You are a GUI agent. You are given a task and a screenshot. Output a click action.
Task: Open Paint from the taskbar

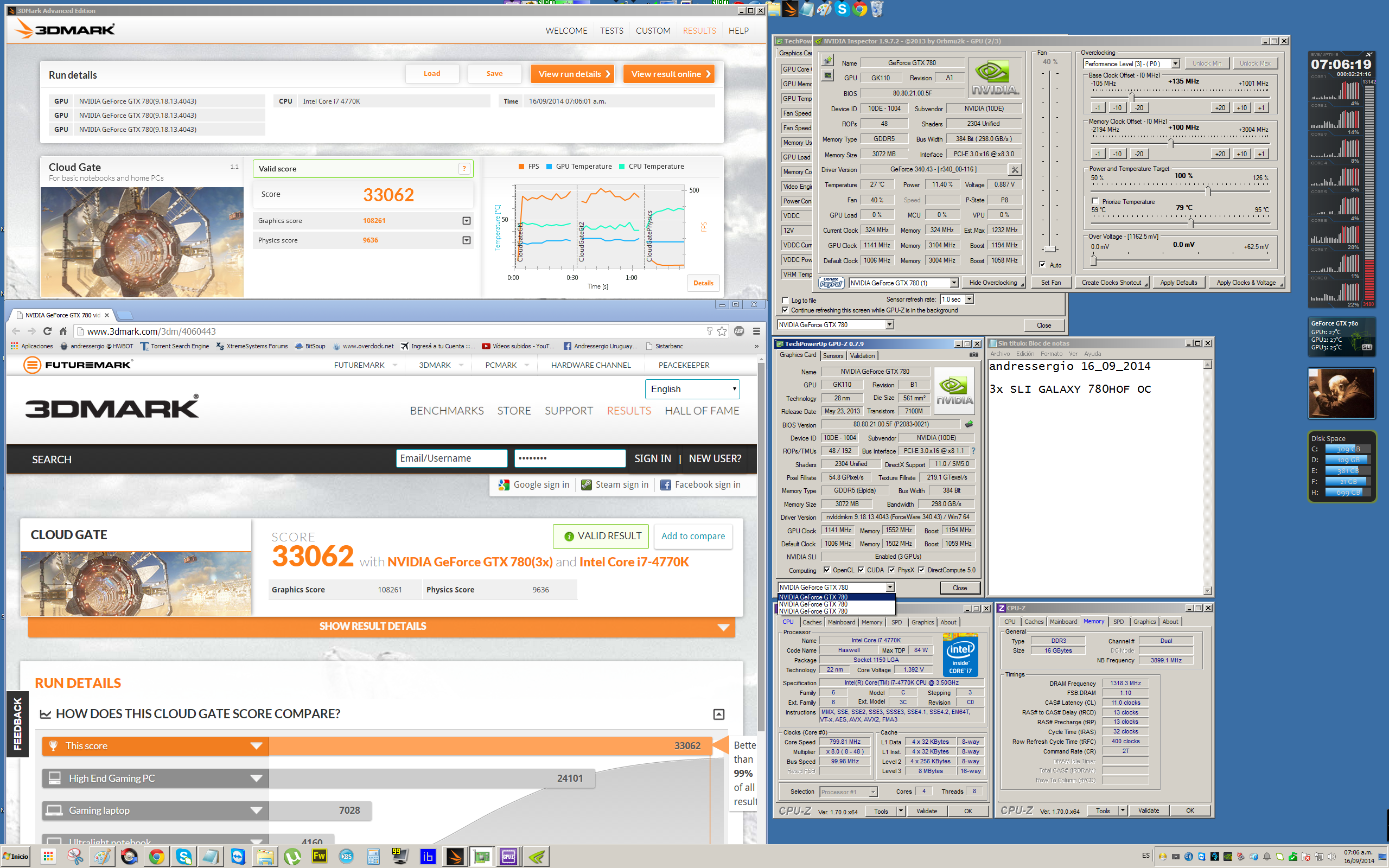[102, 857]
